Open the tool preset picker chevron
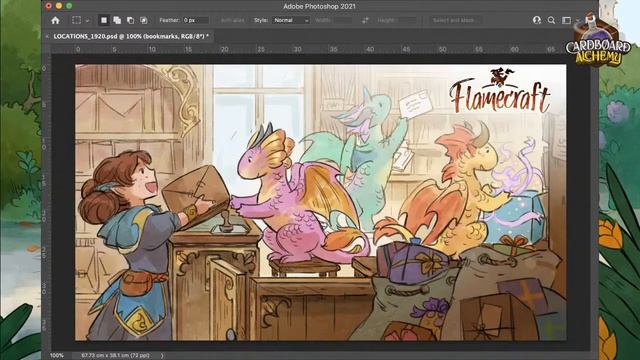 (87, 20)
